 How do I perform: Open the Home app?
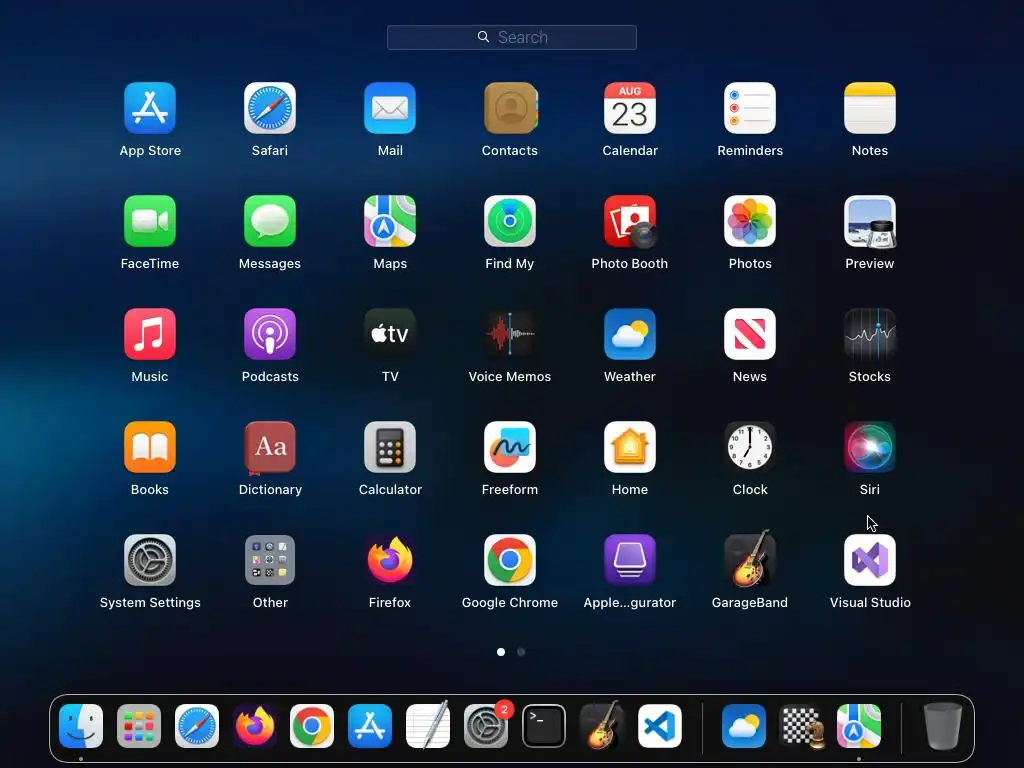[x=630, y=447]
